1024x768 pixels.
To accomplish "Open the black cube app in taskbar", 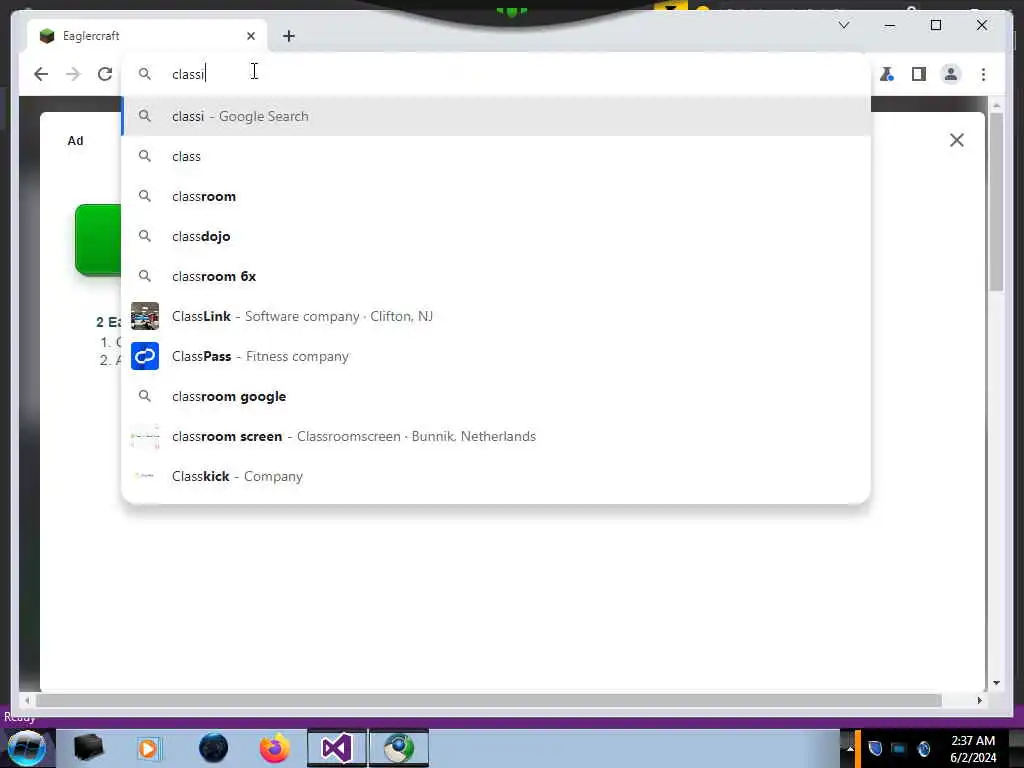I will click(89, 748).
